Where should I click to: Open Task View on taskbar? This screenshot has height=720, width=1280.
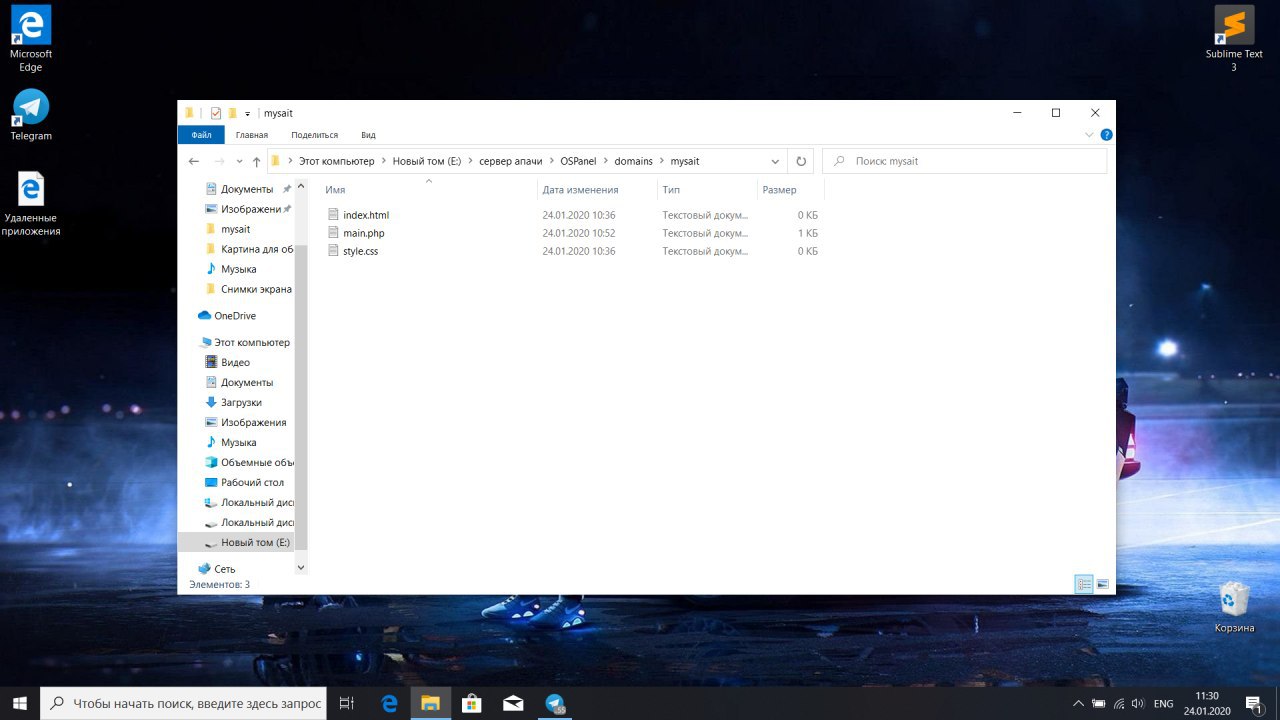pos(347,703)
